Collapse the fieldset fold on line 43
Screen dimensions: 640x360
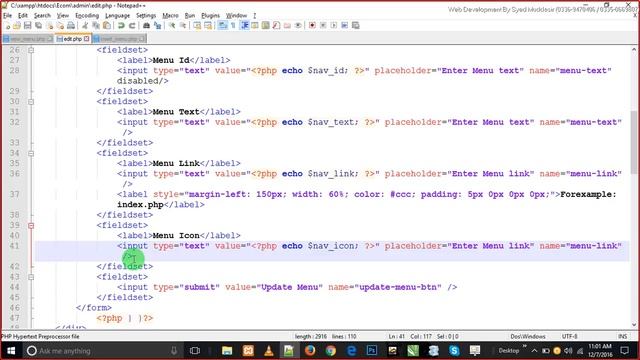(x=31, y=277)
